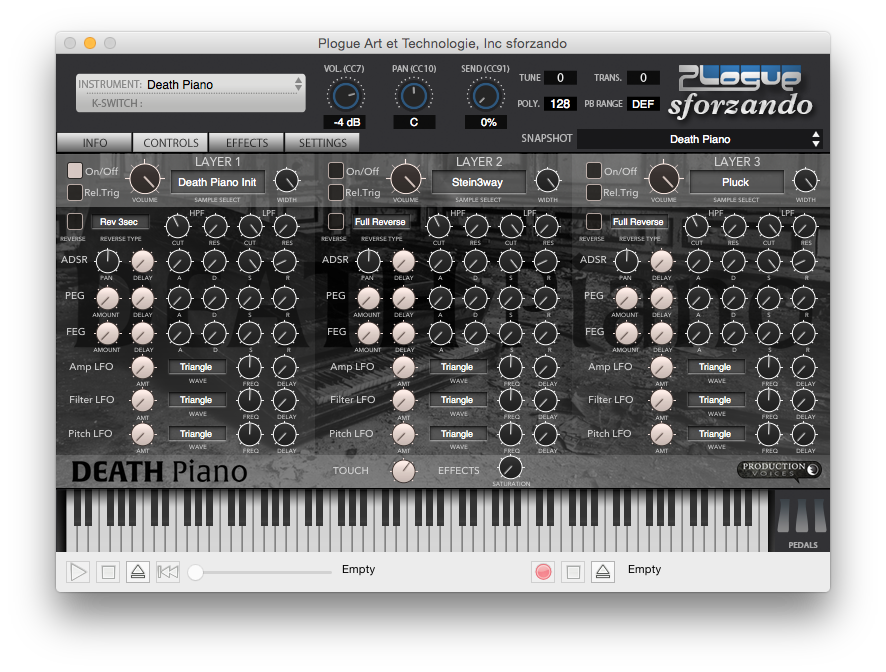The image size is (886, 672).
Task: Open Layer 2 Pitch LFO wave selector
Action: [x=458, y=433]
